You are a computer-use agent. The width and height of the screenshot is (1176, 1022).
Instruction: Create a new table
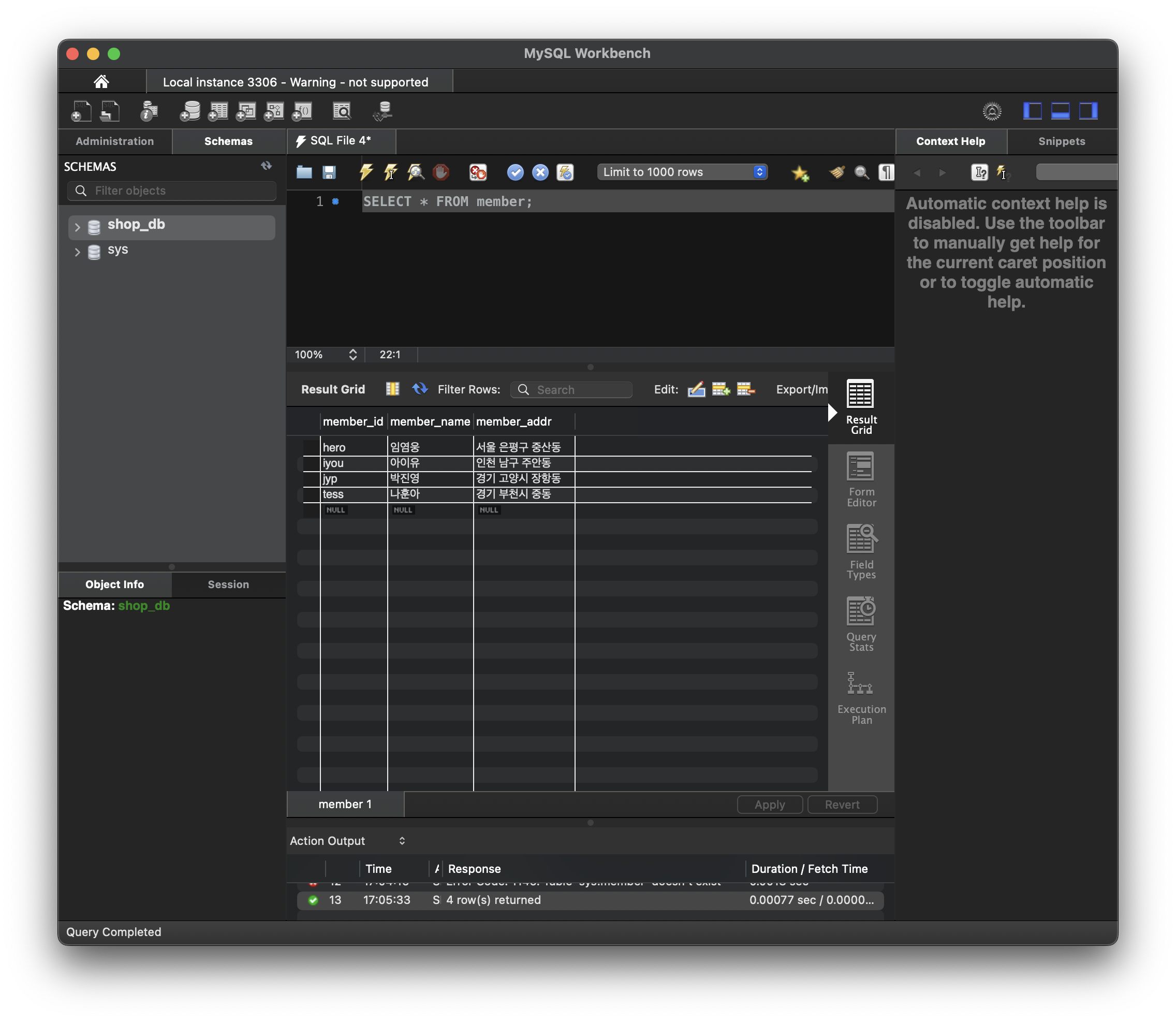218,111
